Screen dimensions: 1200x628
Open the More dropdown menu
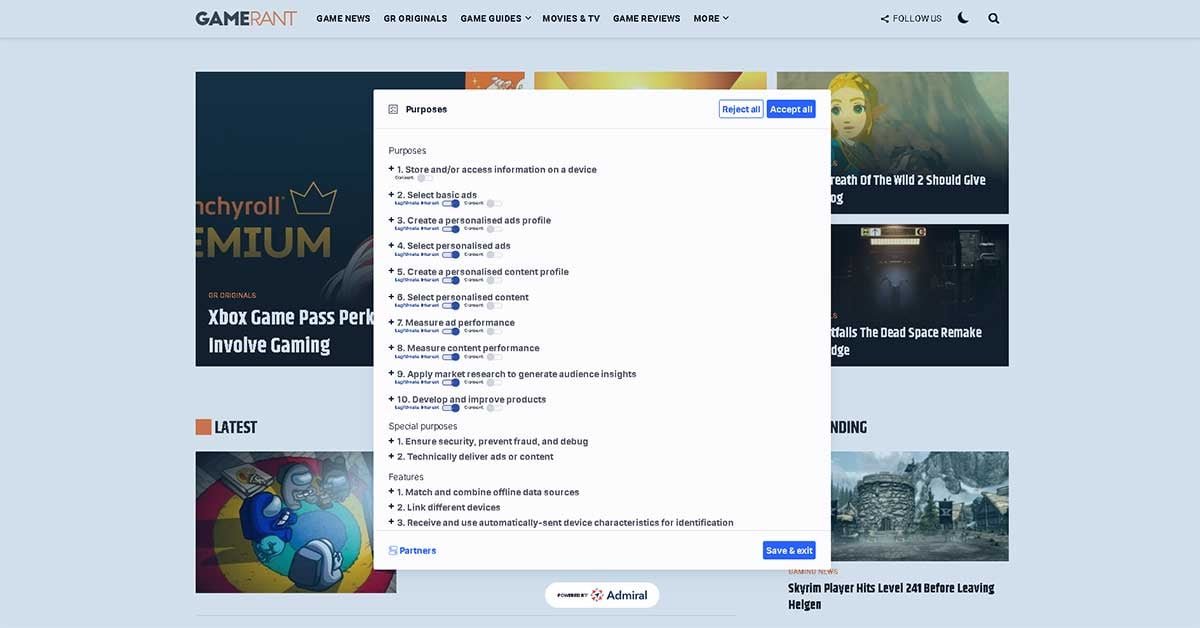coord(711,18)
